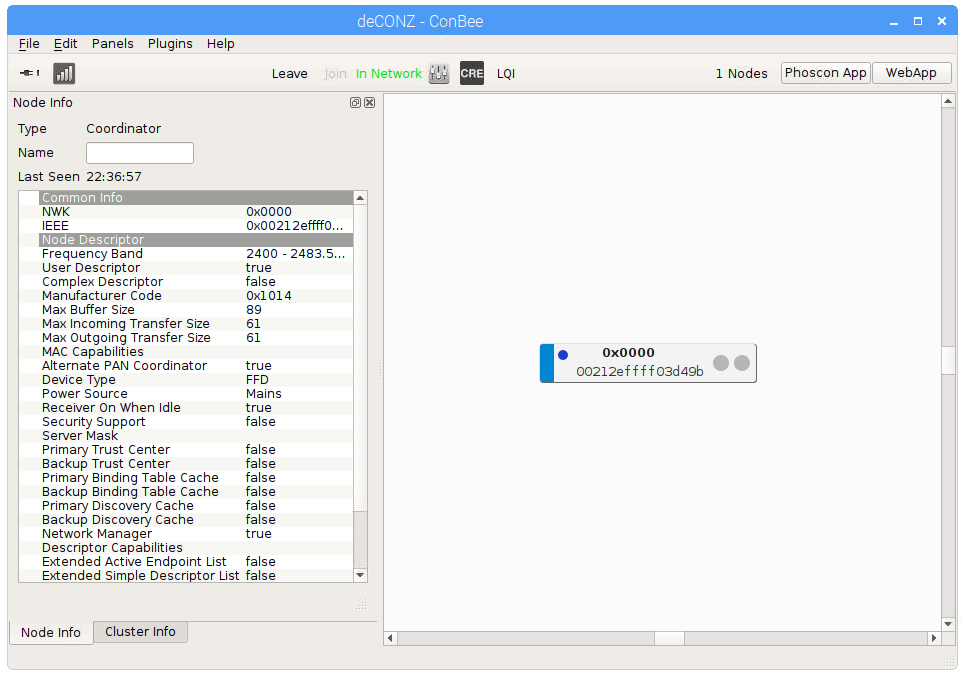Open the network settings sliders icon

(x=438, y=73)
